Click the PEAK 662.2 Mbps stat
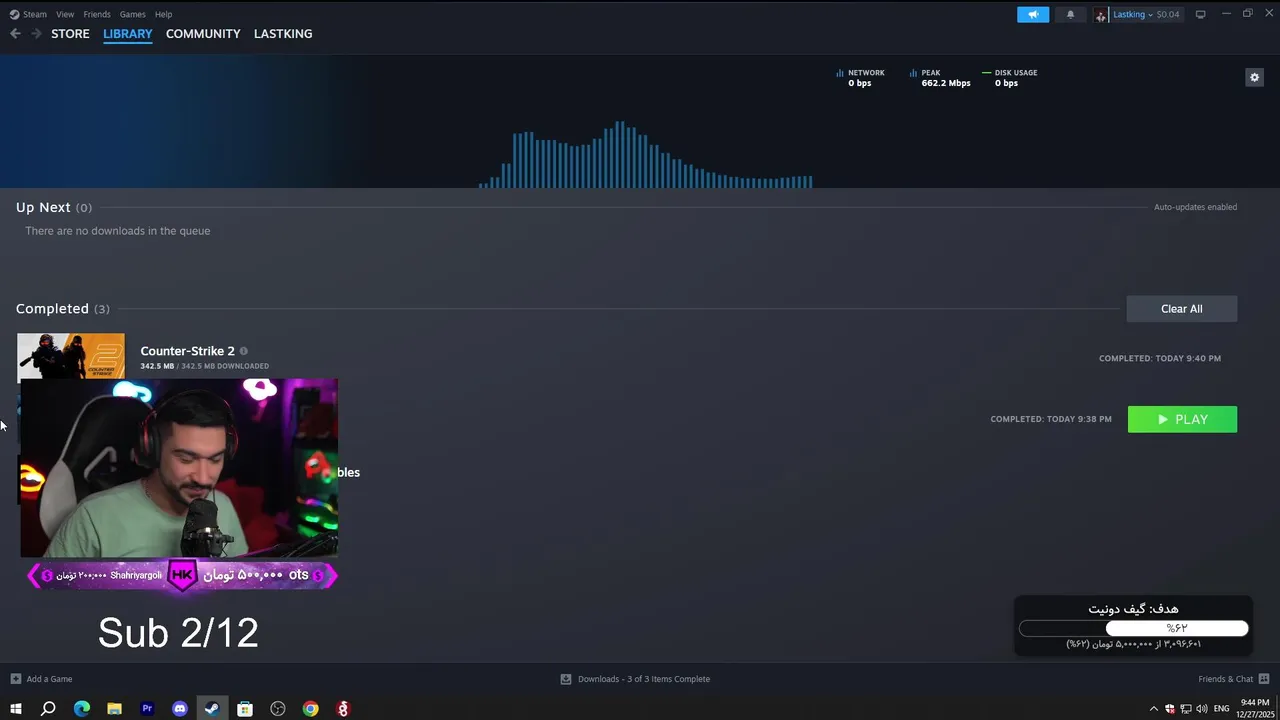 point(940,78)
